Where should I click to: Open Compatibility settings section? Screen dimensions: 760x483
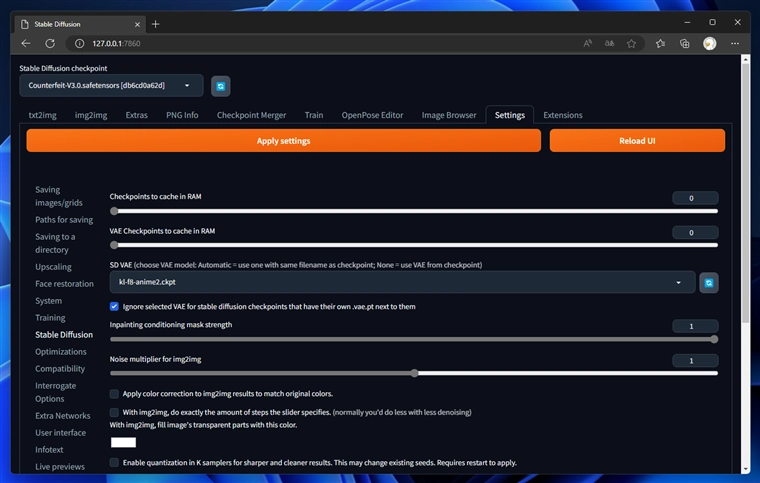pos(60,368)
